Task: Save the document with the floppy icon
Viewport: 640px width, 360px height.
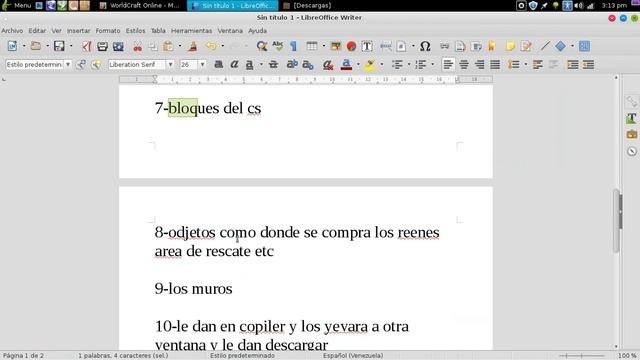Action: click(59, 46)
